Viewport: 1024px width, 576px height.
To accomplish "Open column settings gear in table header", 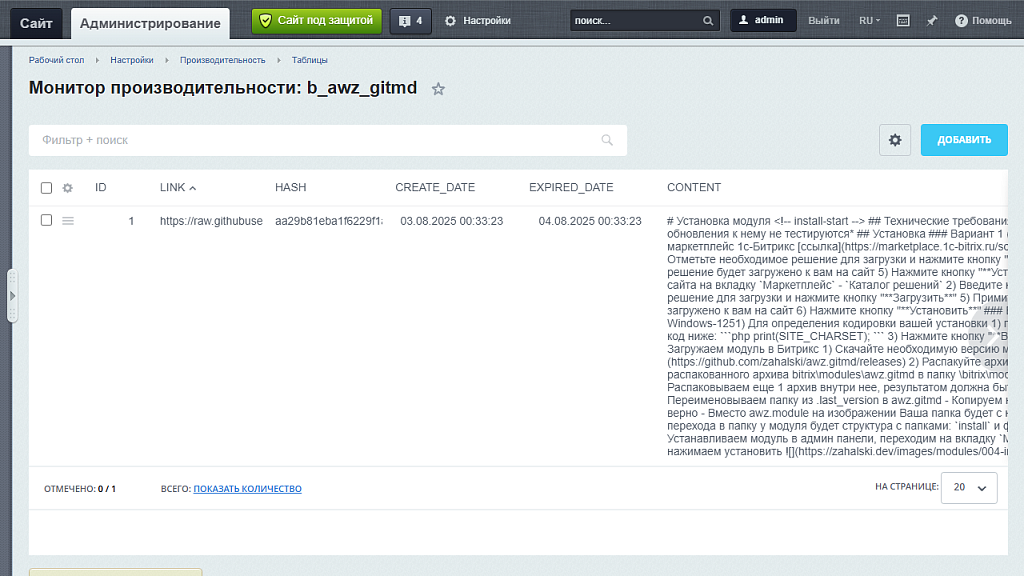I will click(x=67, y=188).
